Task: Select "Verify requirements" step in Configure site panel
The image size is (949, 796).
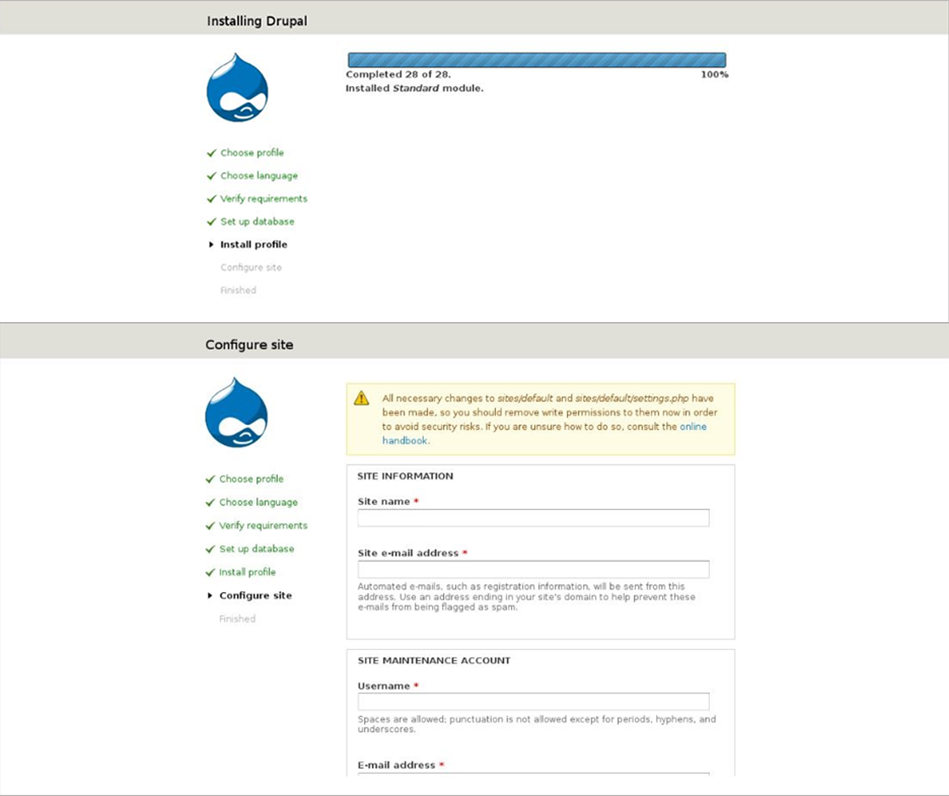Action: pos(263,525)
